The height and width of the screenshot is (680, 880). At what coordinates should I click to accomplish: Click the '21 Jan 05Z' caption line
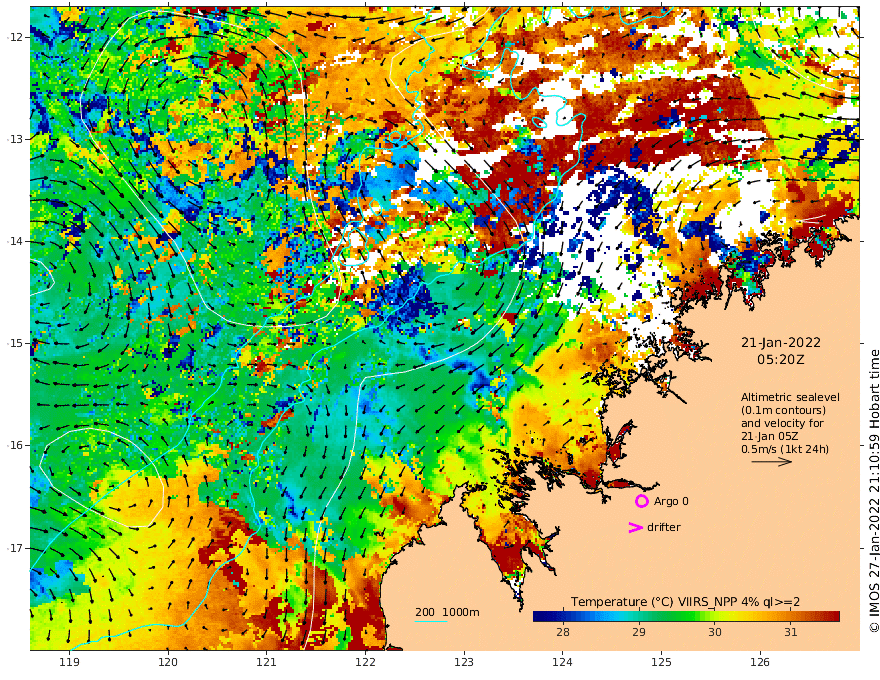tap(770, 436)
